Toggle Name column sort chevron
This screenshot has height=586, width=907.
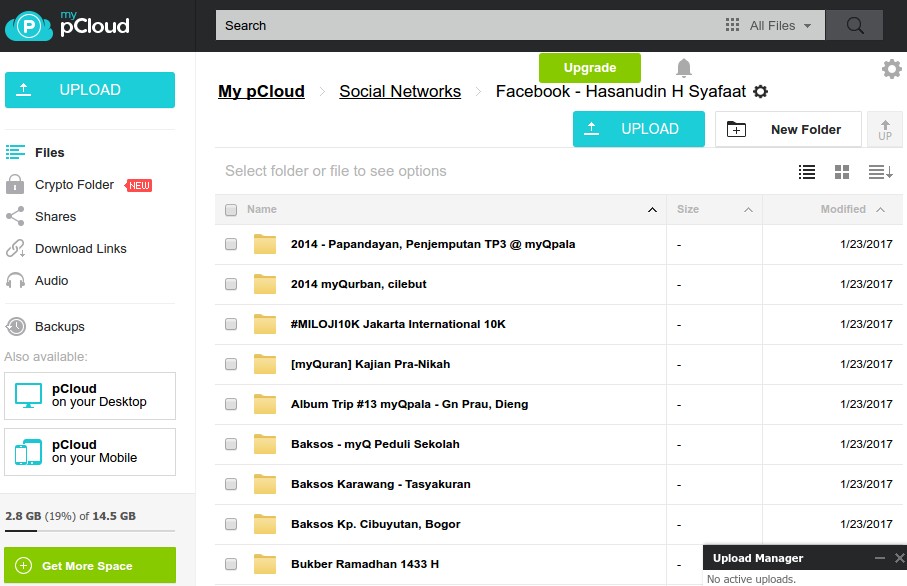[x=653, y=210]
